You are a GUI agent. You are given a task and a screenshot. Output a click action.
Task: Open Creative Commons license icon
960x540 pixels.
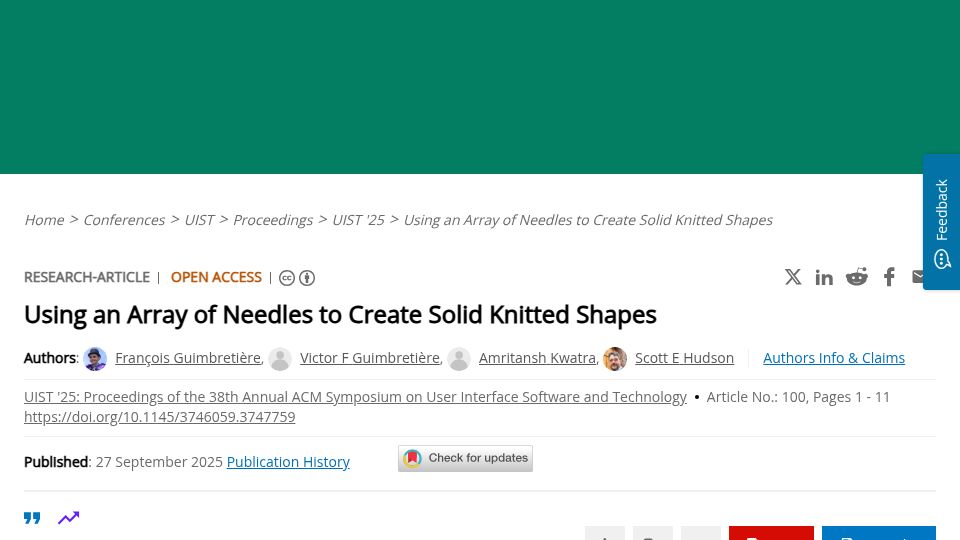click(287, 278)
